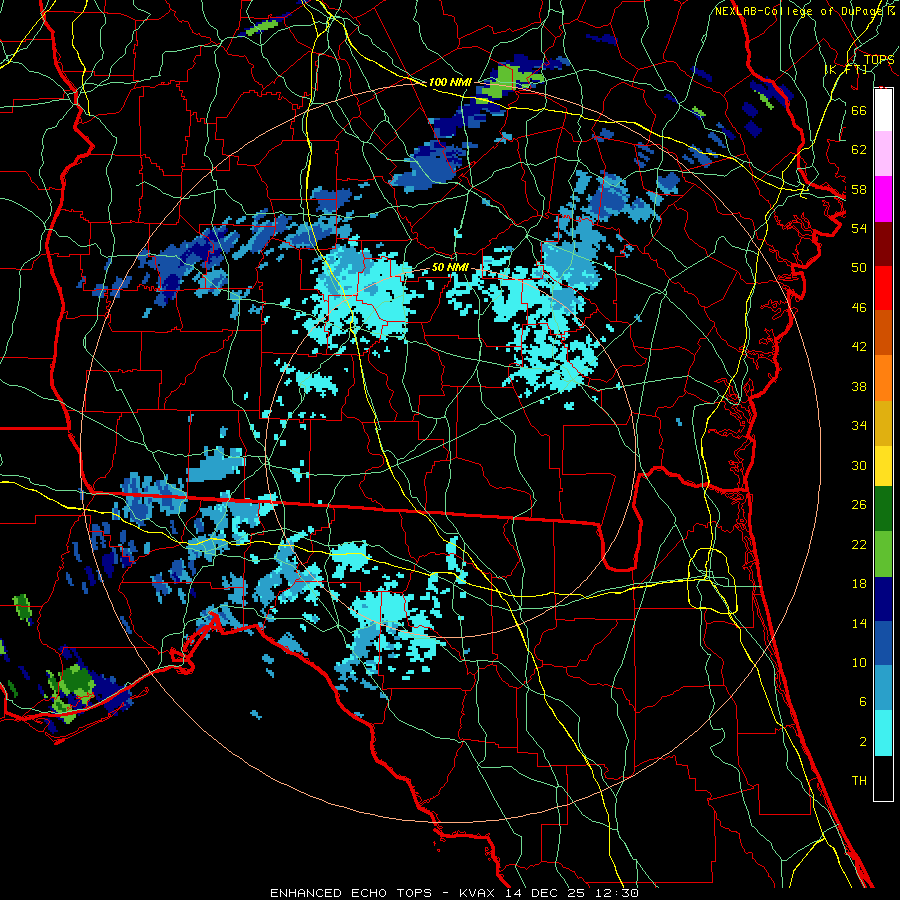900x900 pixels.
Task: Select the dark red legend swatch
Action: tap(883, 243)
